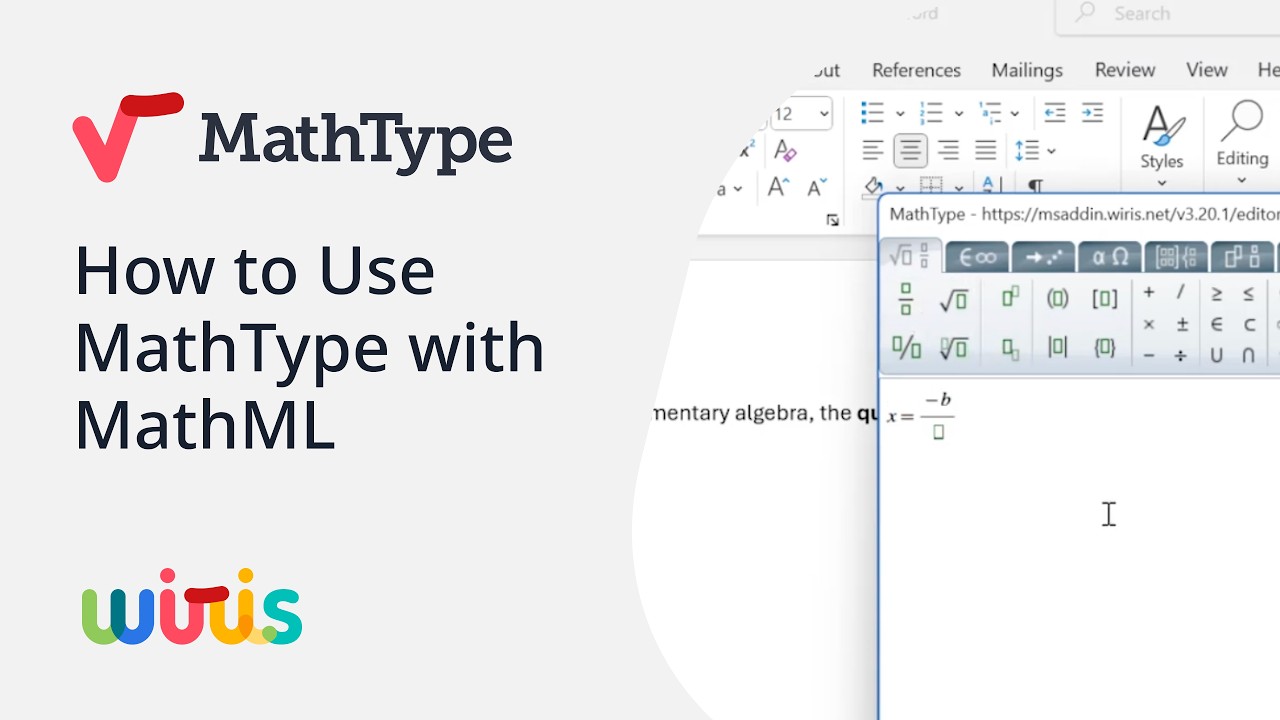The height and width of the screenshot is (720, 1280).
Task: Click Word's Clear All Formatting icon
Action: tap(785, 151)
